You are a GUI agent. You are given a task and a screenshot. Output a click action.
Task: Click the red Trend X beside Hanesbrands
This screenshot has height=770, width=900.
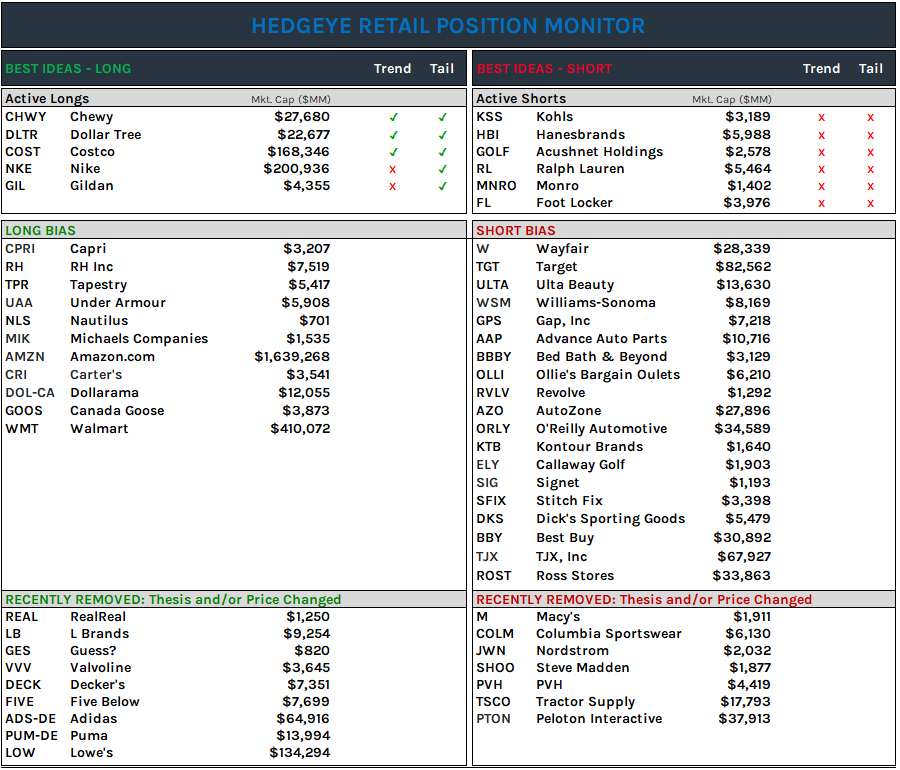[x=821, y=134]
